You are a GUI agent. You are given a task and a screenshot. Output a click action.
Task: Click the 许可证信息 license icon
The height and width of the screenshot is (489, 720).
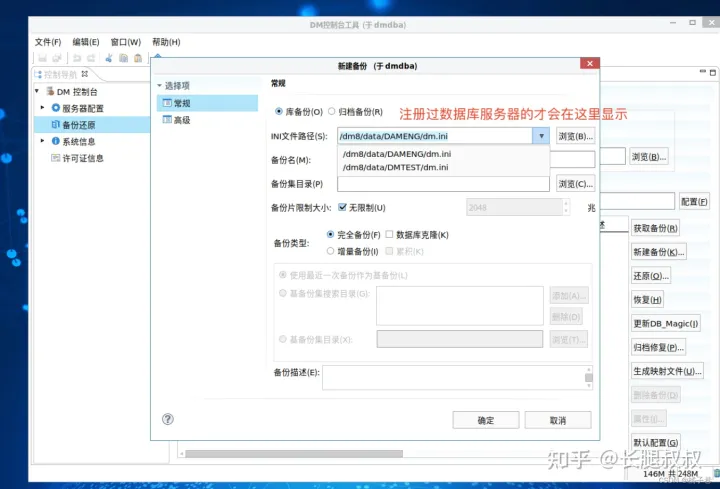[56, 158]
